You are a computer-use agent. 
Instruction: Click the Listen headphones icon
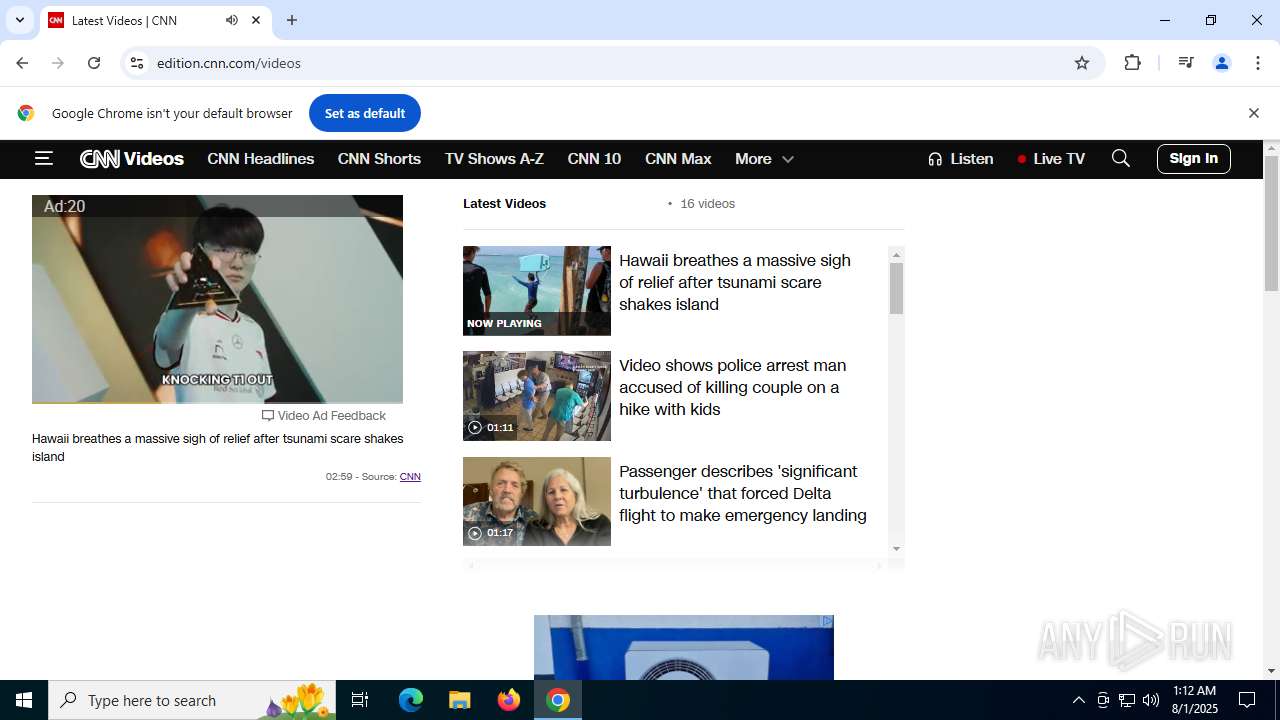pos(935,159)
